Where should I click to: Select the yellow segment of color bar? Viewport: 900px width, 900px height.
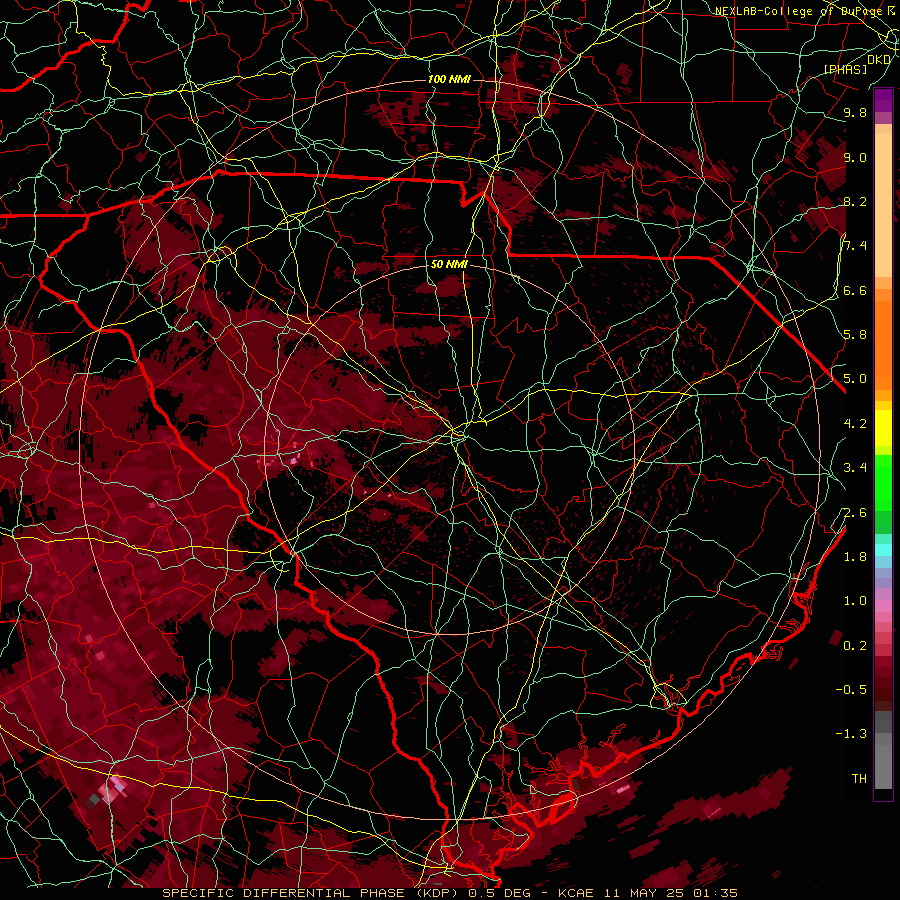(883, 428)
